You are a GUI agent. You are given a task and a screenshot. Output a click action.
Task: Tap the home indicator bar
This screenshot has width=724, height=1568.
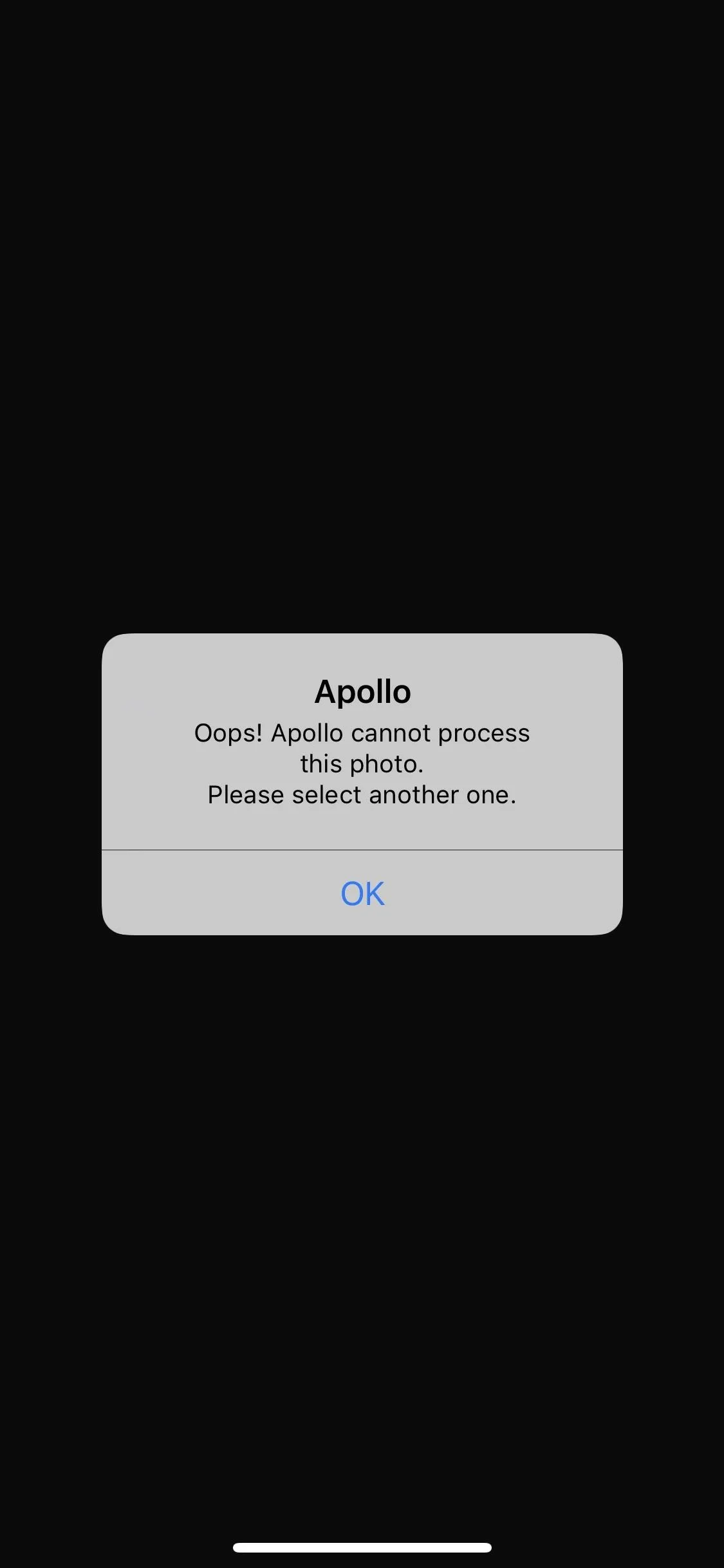362,1547
